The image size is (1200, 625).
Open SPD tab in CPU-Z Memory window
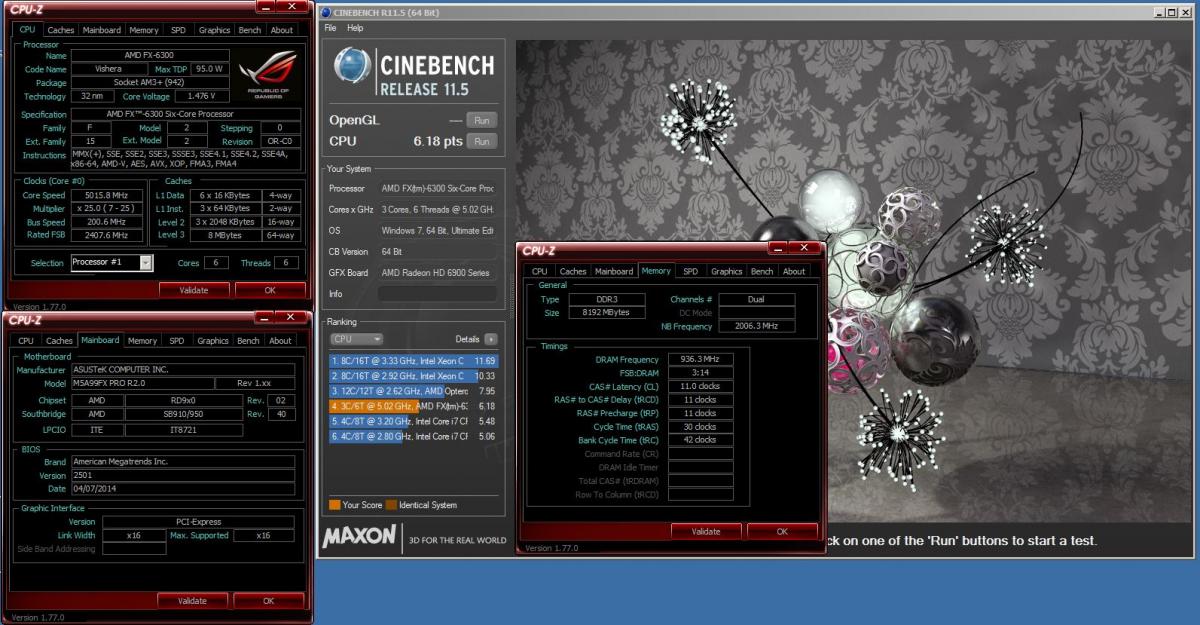(x=690, y=271)
